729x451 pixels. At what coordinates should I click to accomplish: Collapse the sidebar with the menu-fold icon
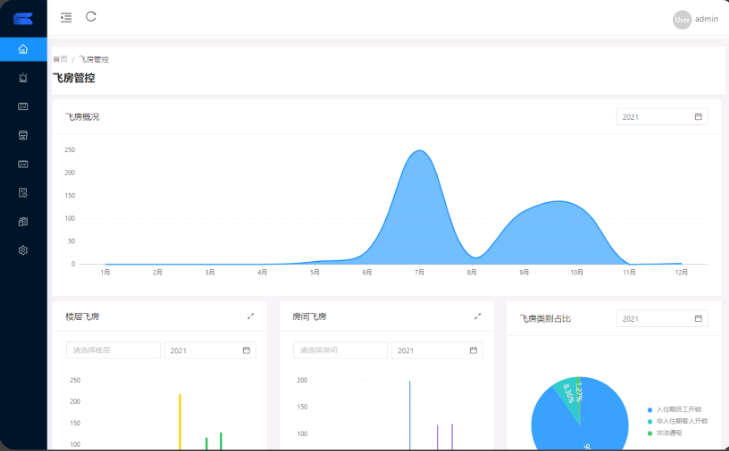(x=66, y=18)
